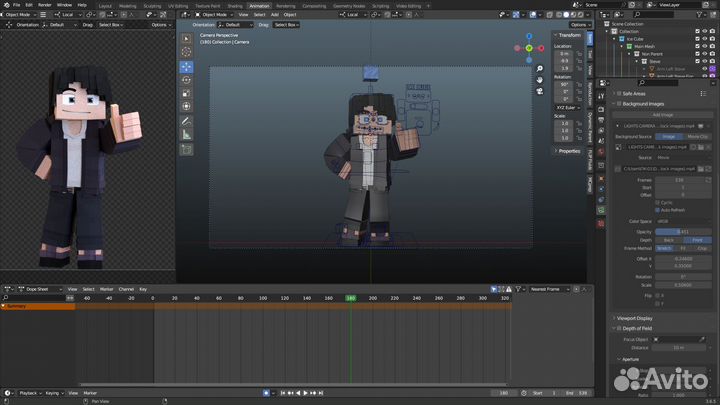The image size is (720, 405).
Task: Collapse the Aperture subpanel
Action: [x=619, y=359]
